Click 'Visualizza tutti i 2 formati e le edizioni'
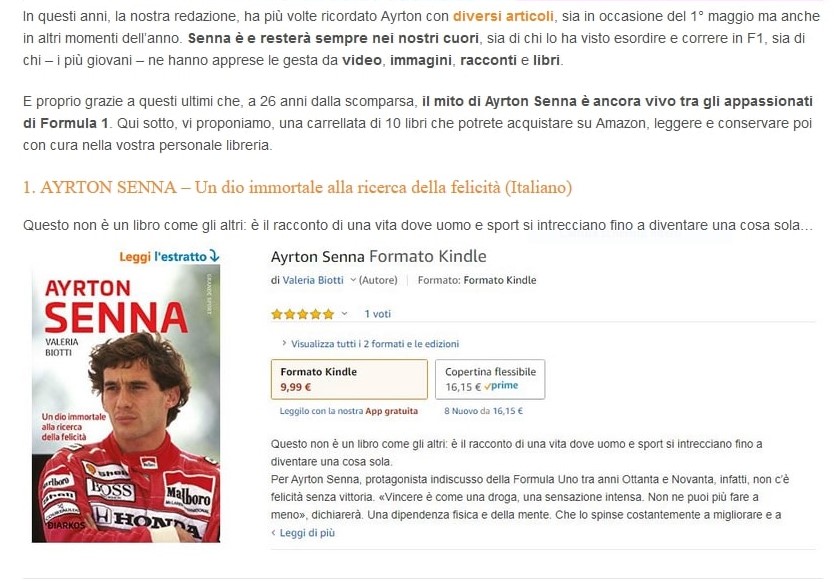The height and width of the screenshot is (582, 840). (x=375, y=344)
